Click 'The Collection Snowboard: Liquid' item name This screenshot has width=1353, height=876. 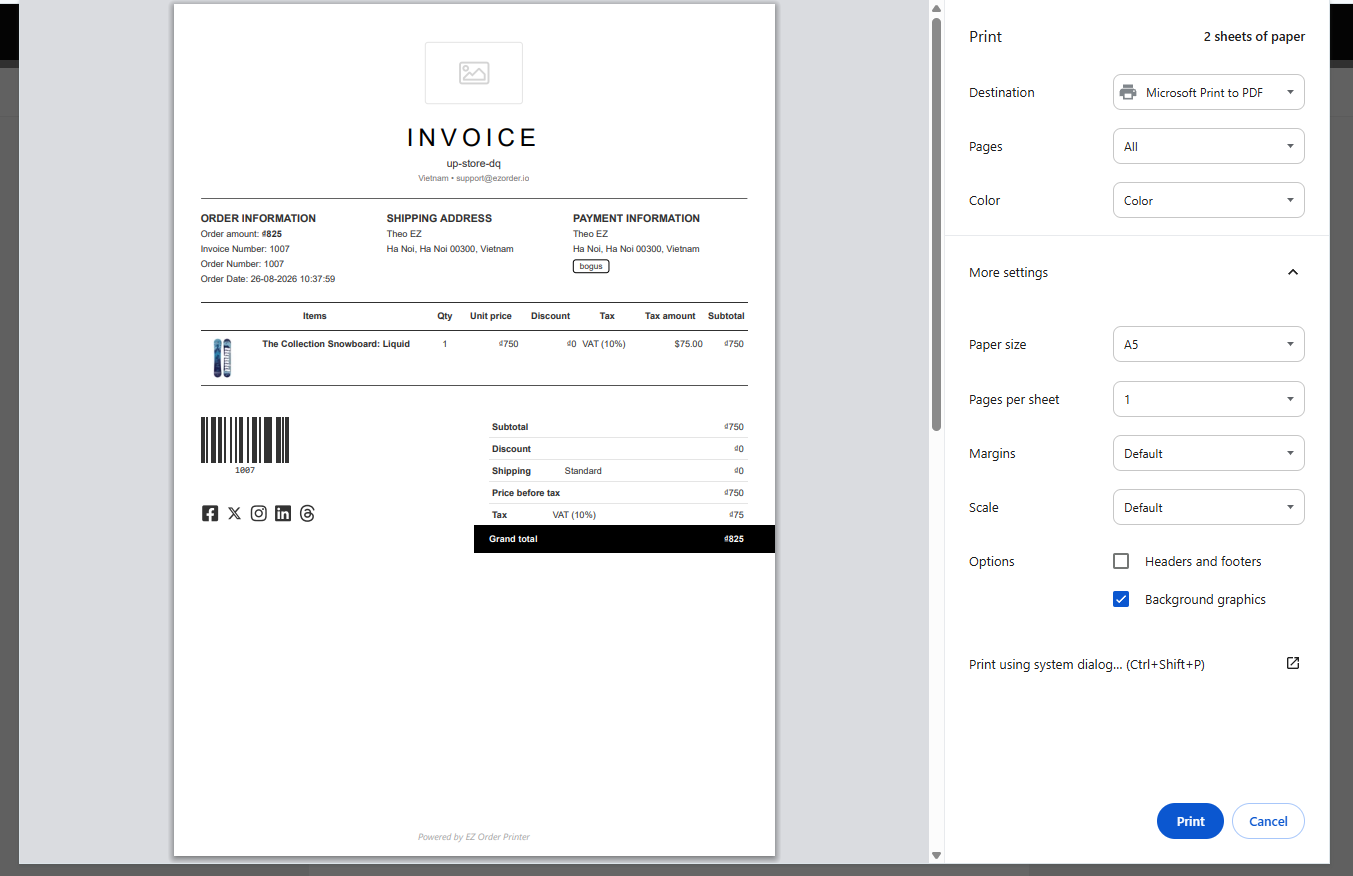(x=336, y=344)
